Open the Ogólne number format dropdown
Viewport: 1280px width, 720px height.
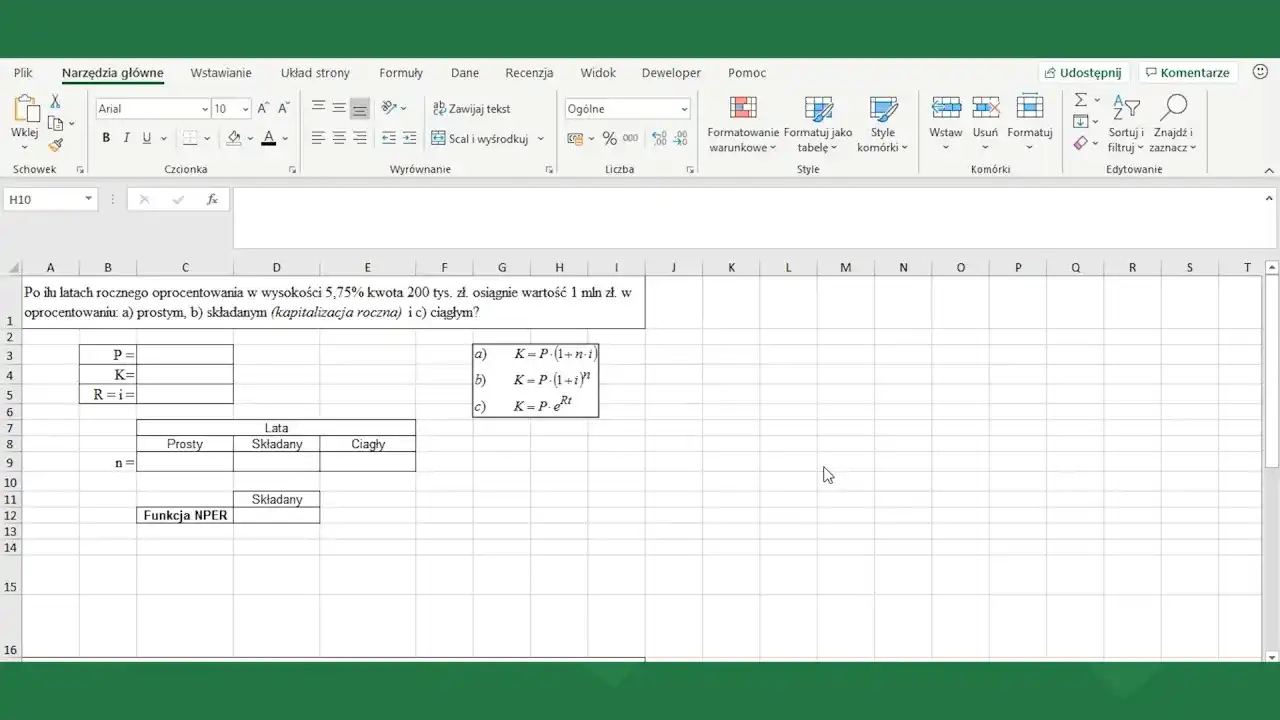(684, 109)
